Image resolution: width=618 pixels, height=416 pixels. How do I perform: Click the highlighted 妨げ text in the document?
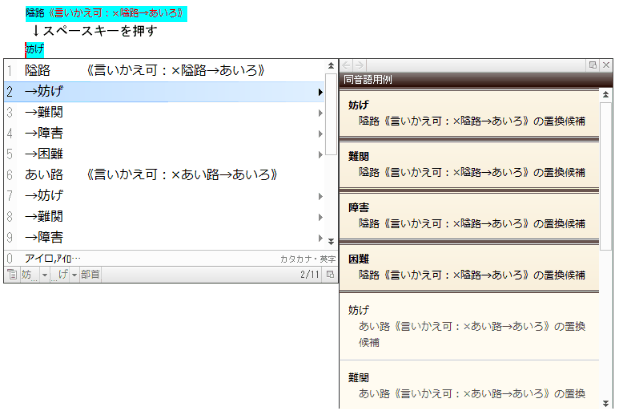pos(35,49)
